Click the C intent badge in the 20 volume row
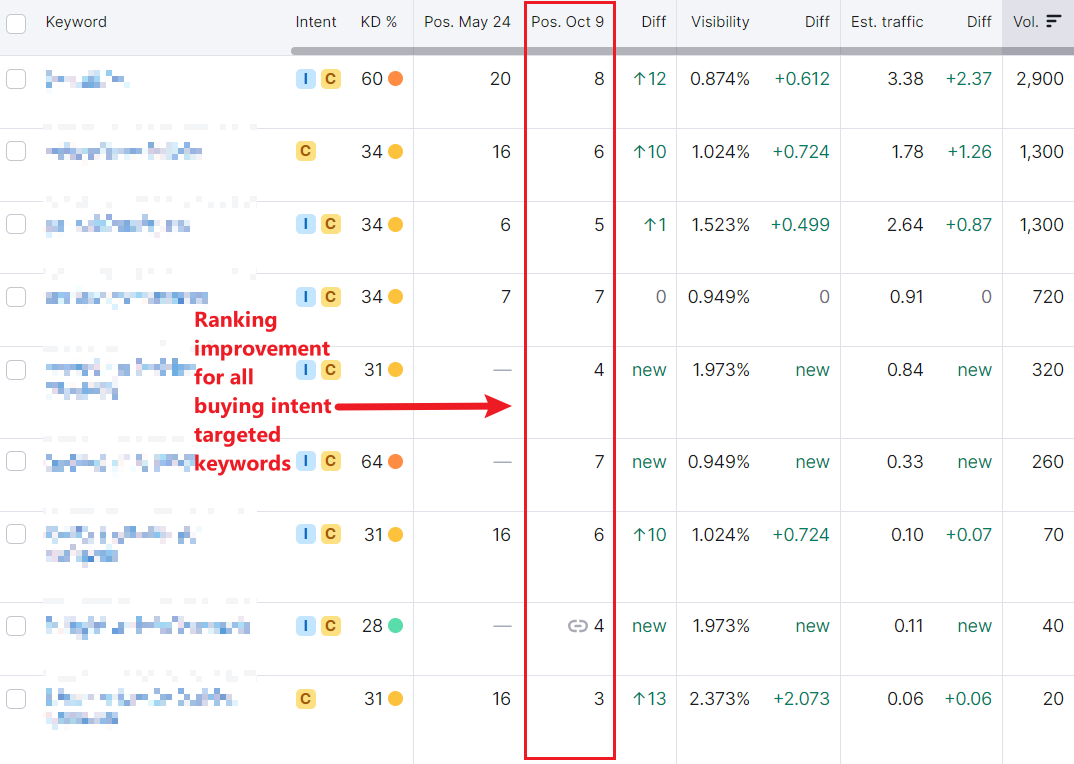Viewport: 1074px width, 764px height. coord(305,699)
